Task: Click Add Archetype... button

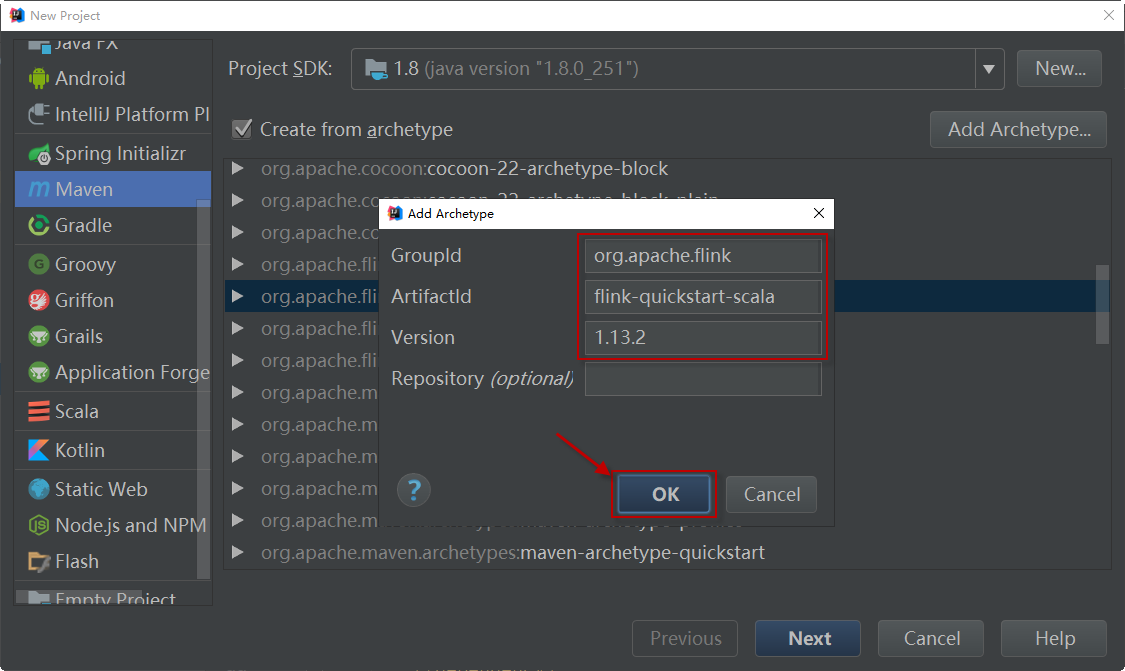Action: [x=1018, y=129]
